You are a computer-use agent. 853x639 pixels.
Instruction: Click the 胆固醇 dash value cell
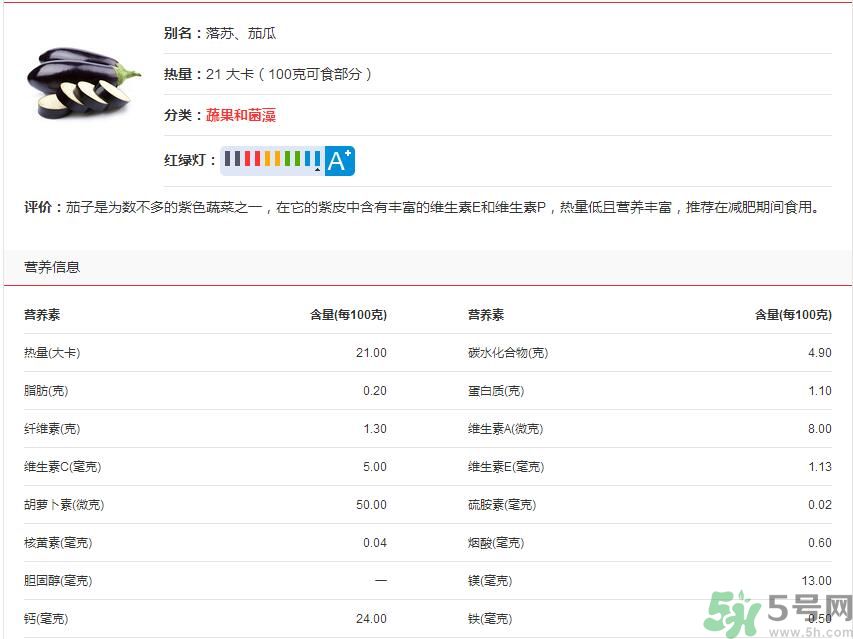click(x=378, y=580)
